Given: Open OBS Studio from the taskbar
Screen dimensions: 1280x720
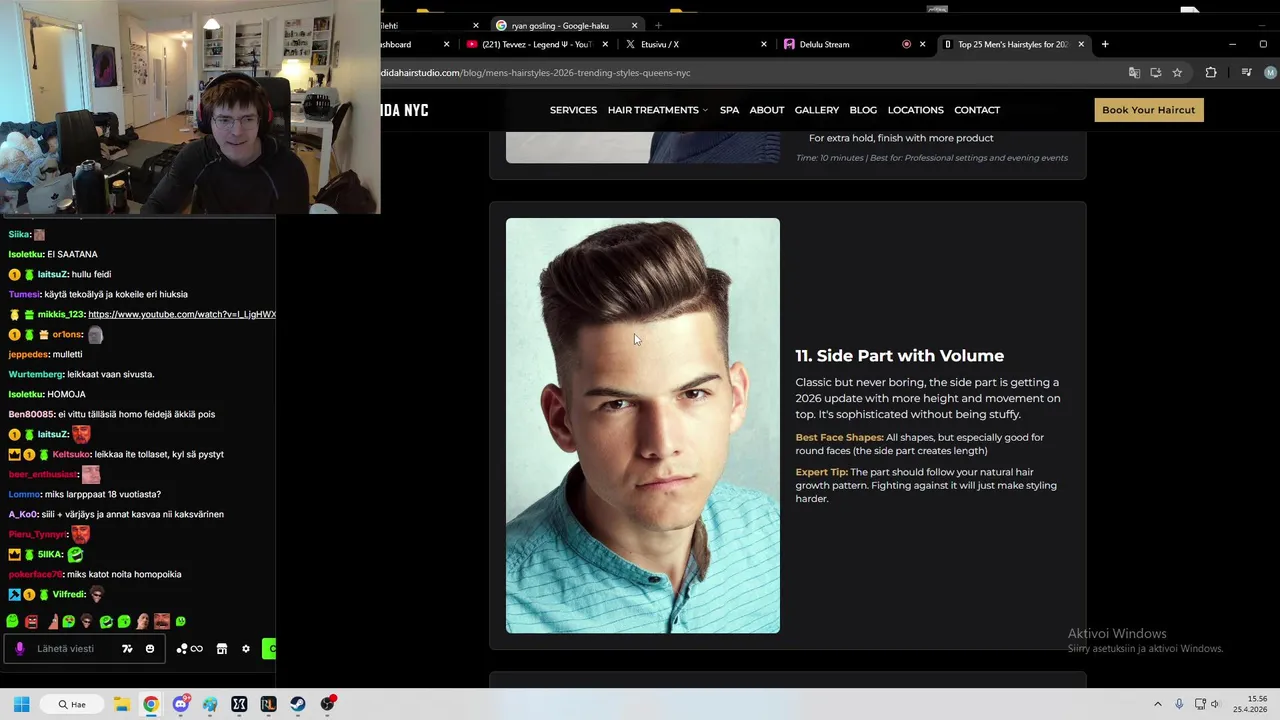Looking at the screenshot, I should 328,704.
